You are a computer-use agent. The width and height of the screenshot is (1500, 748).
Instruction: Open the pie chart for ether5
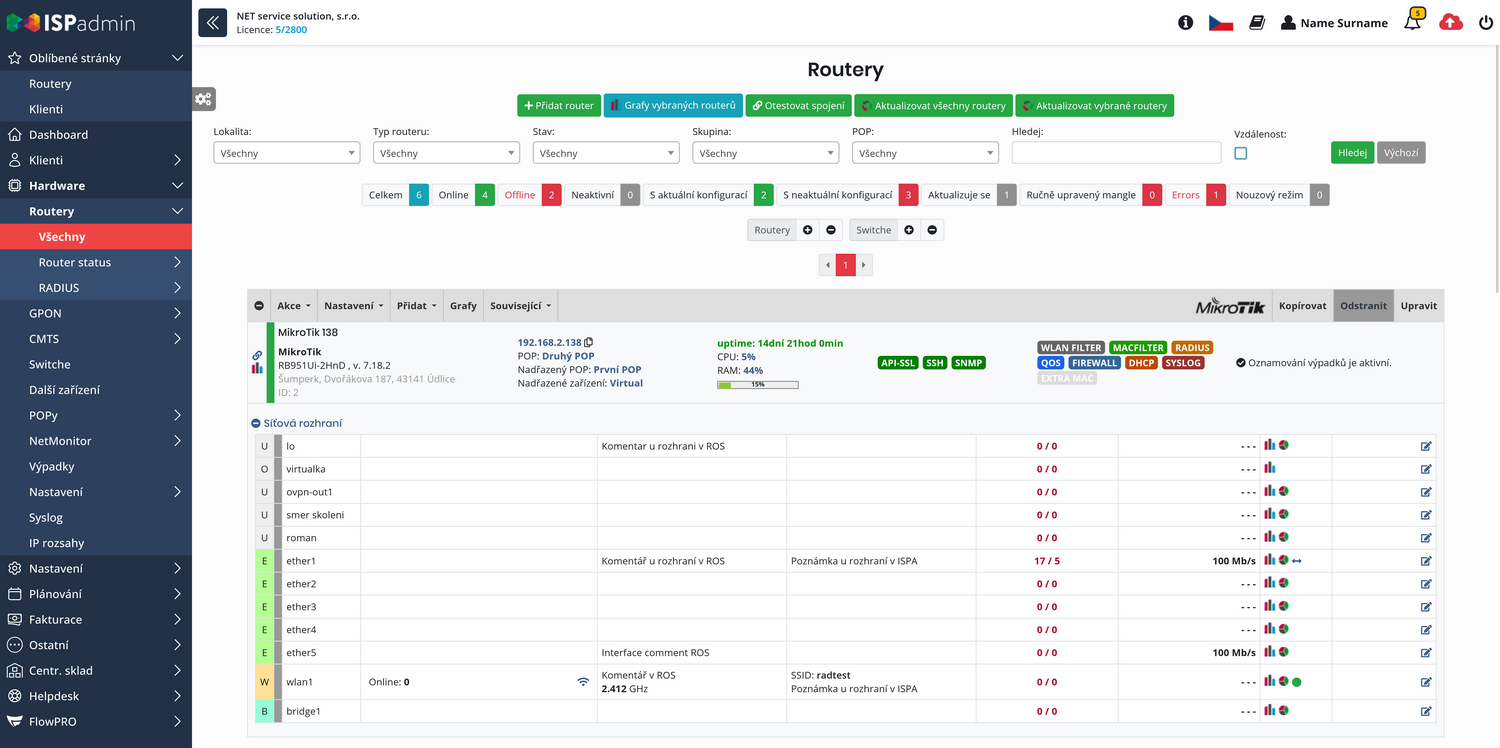point(1283,652)
